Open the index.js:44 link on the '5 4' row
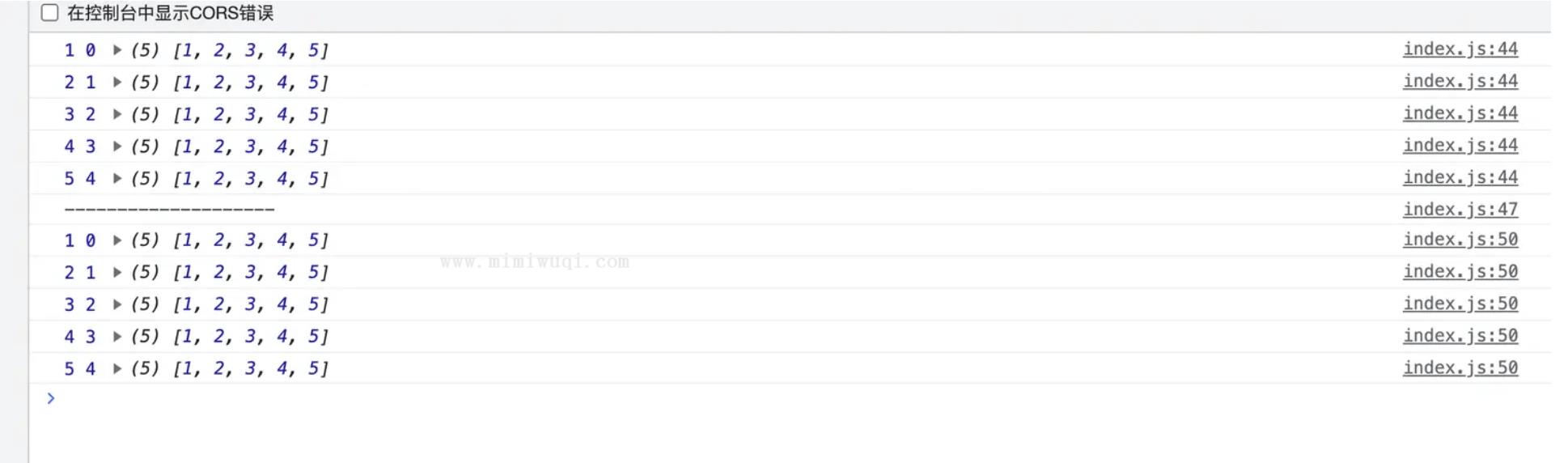 [x=1460, y=177]
